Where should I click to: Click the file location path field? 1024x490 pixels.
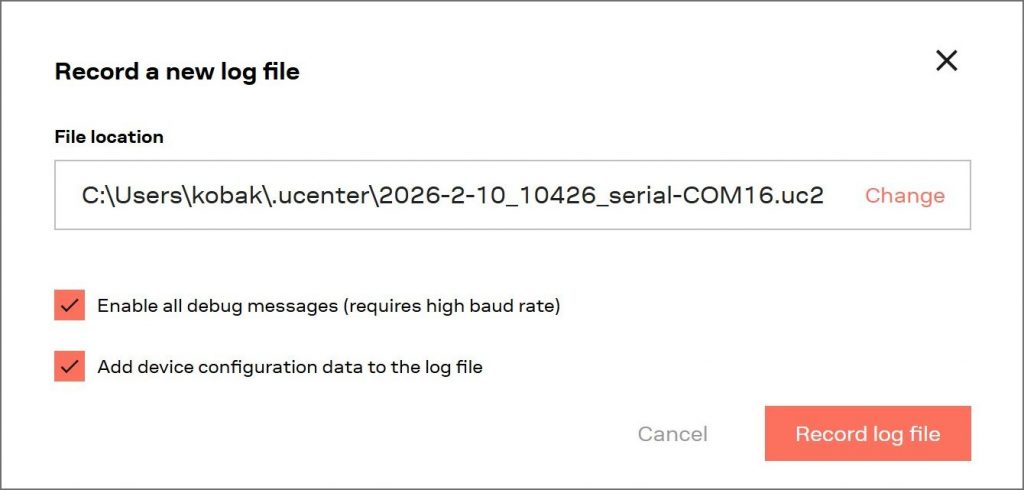coord(452,196)
